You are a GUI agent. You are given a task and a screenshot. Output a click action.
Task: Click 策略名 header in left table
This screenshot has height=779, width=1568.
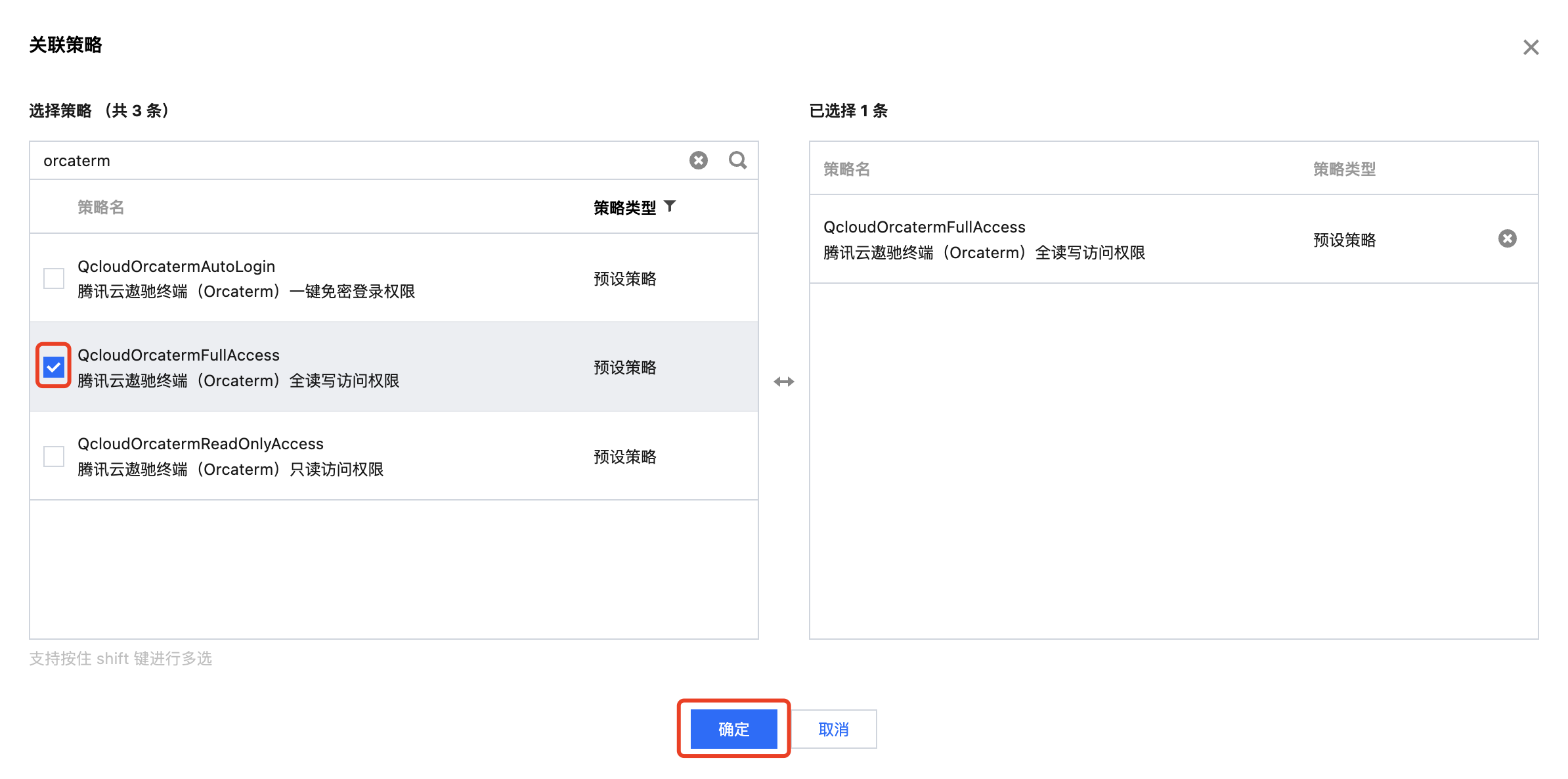click(x=101, y=208)
